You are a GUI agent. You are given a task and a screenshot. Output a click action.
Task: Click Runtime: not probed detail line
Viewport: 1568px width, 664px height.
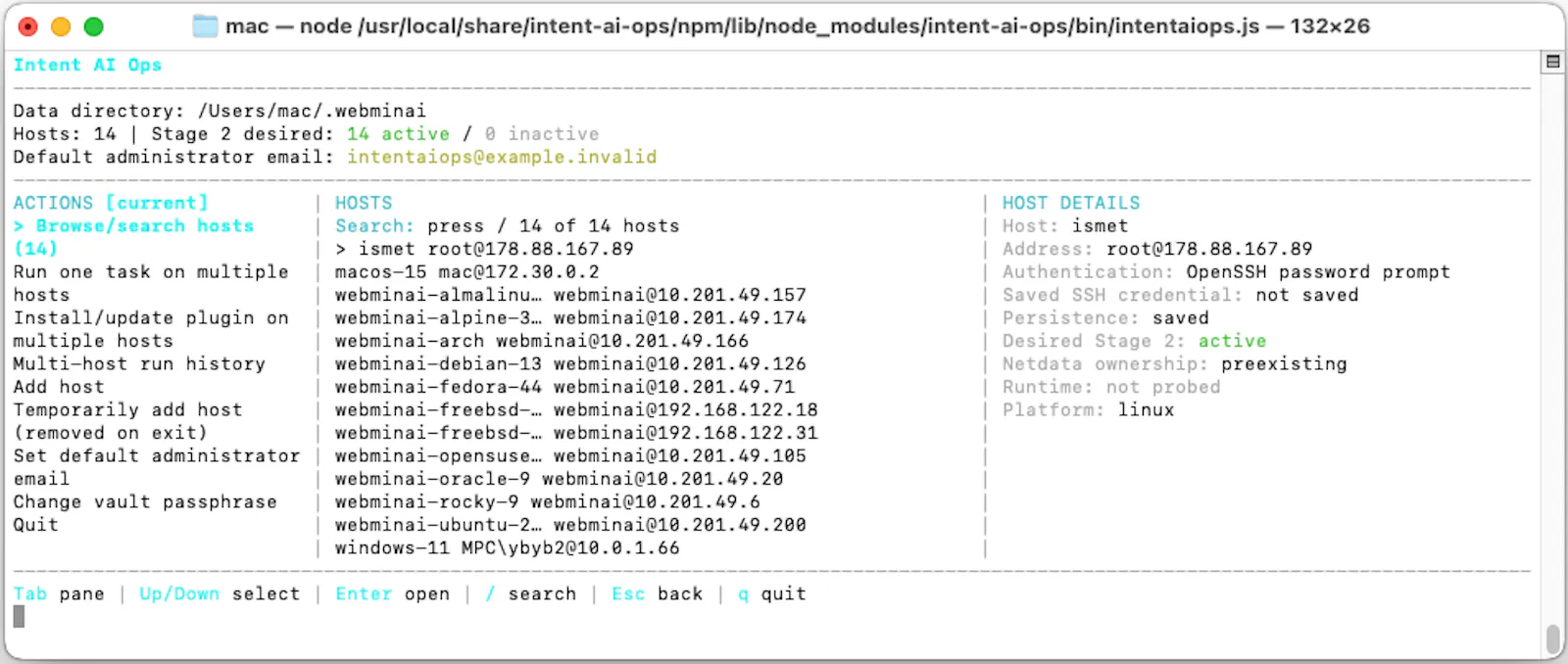(x=1111, y=387)
